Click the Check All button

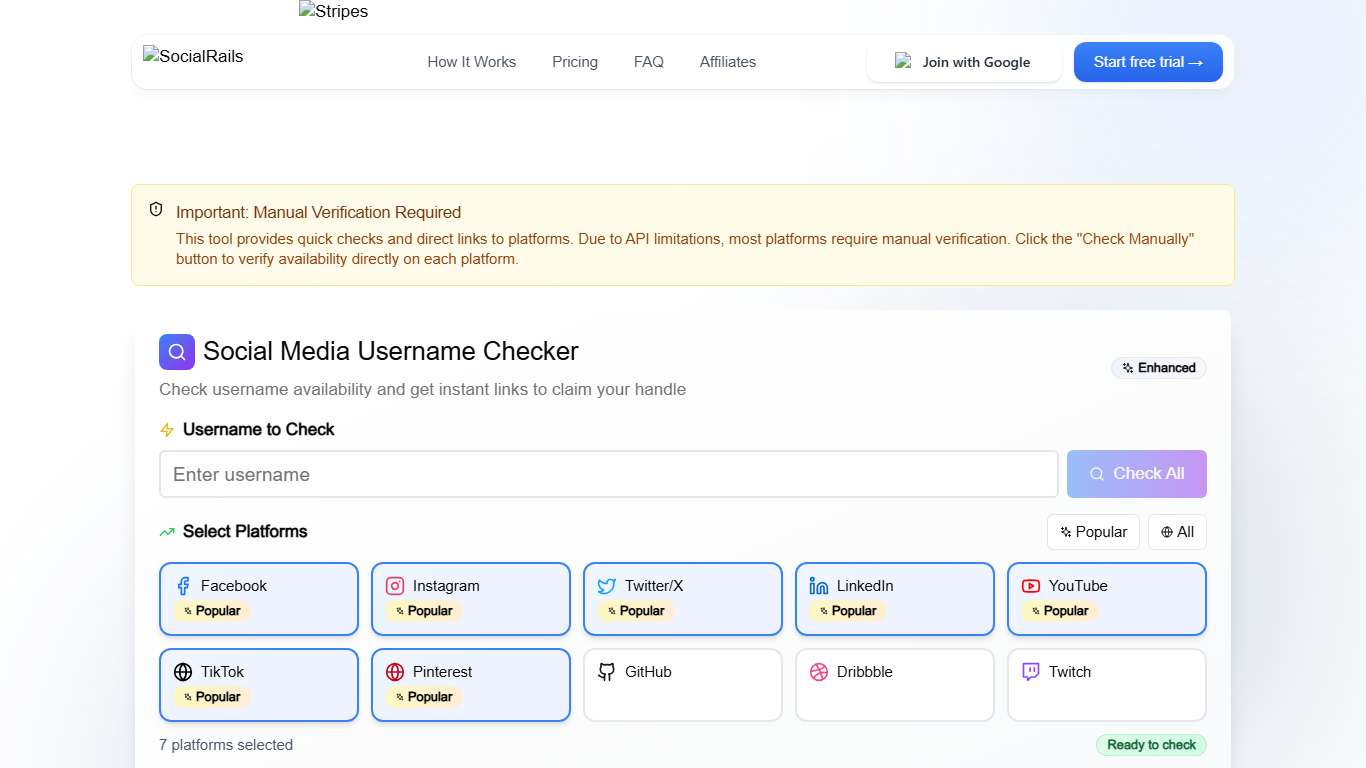pos(1136,474)
